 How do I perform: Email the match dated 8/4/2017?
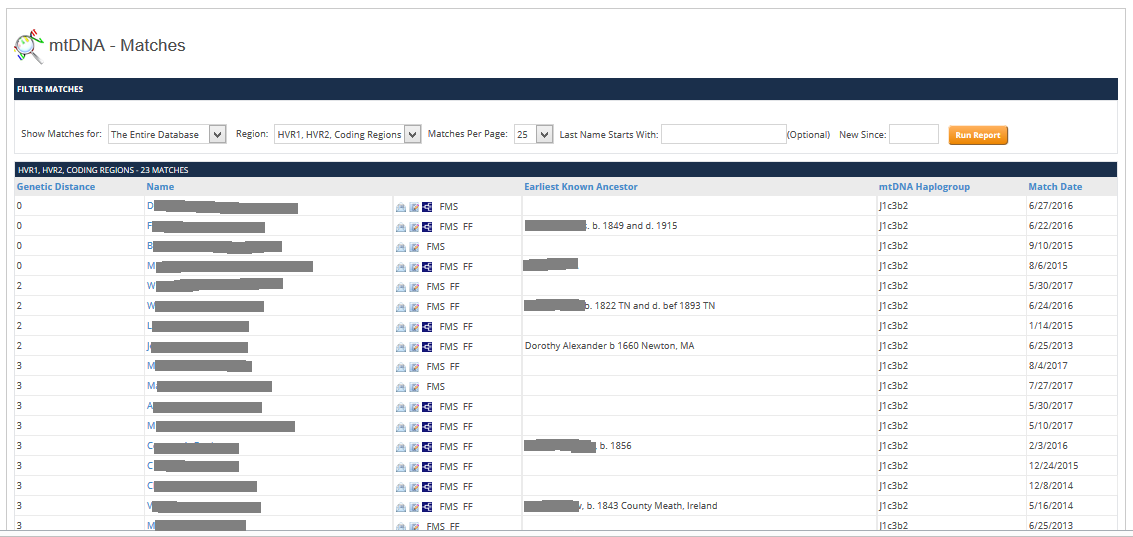point(401,367)
